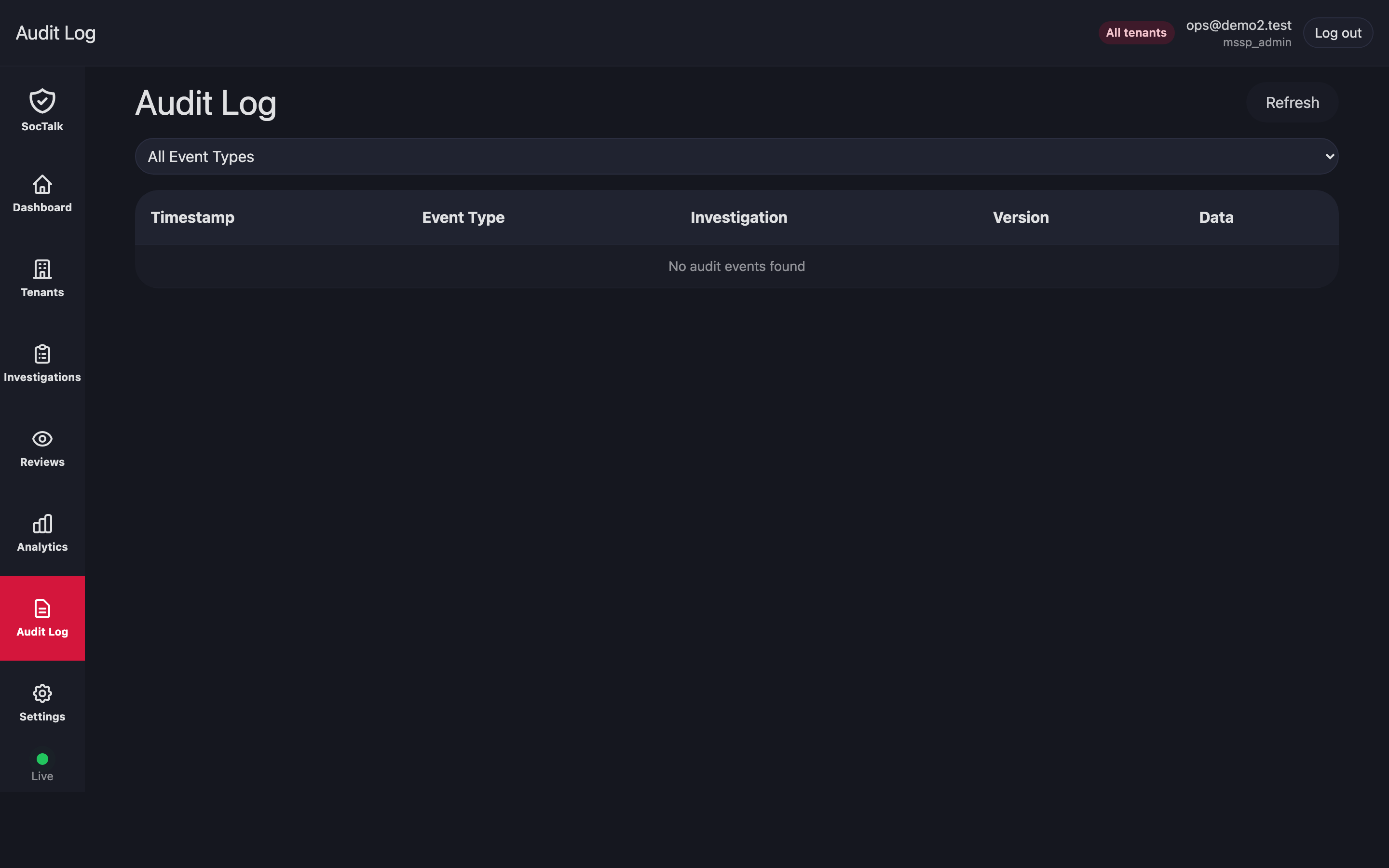Click the event type dropdown chevron arrow
The image size is (1389, 868).
1329,156
